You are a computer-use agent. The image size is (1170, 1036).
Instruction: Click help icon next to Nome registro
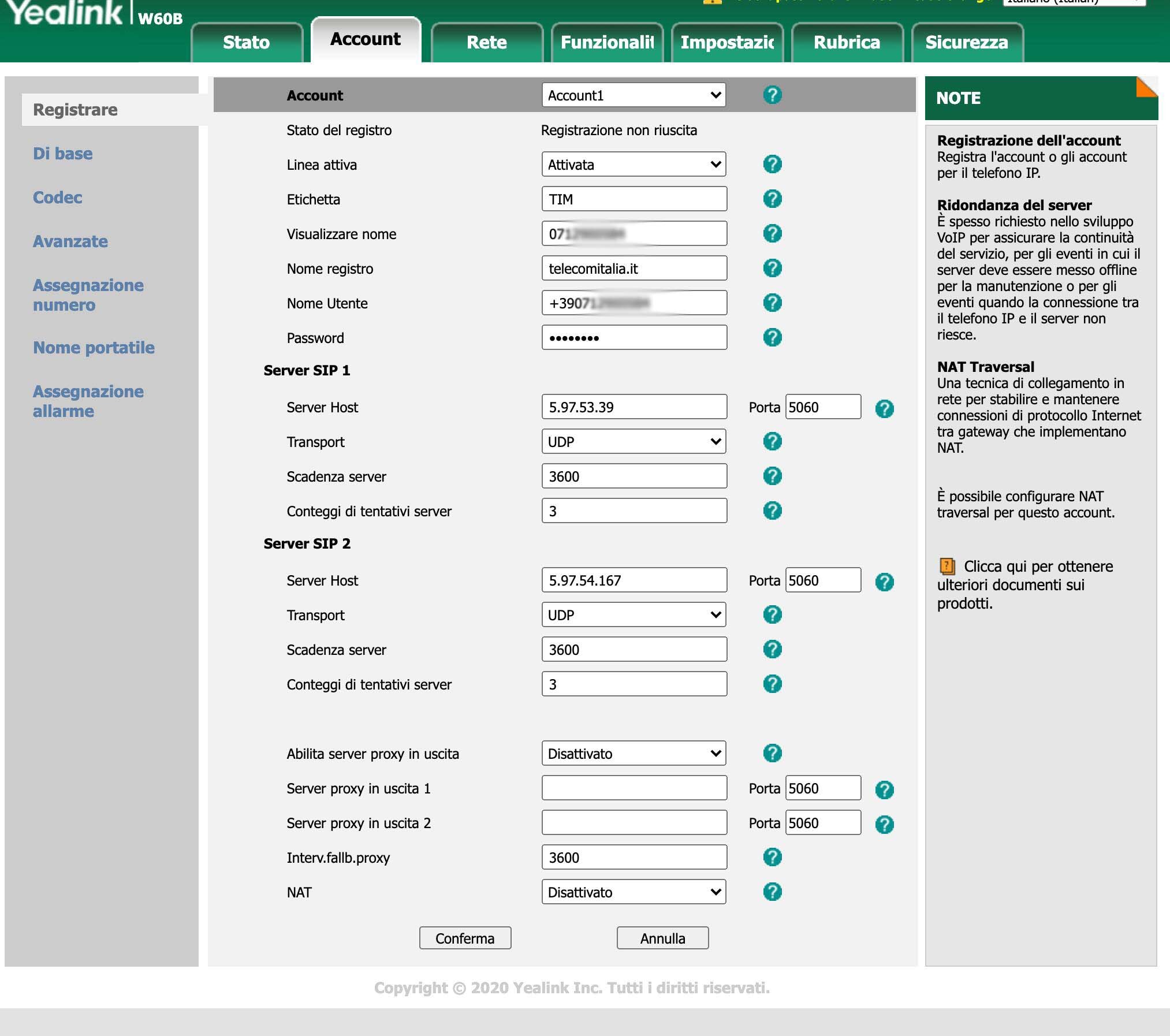click(x=772, y=269)
